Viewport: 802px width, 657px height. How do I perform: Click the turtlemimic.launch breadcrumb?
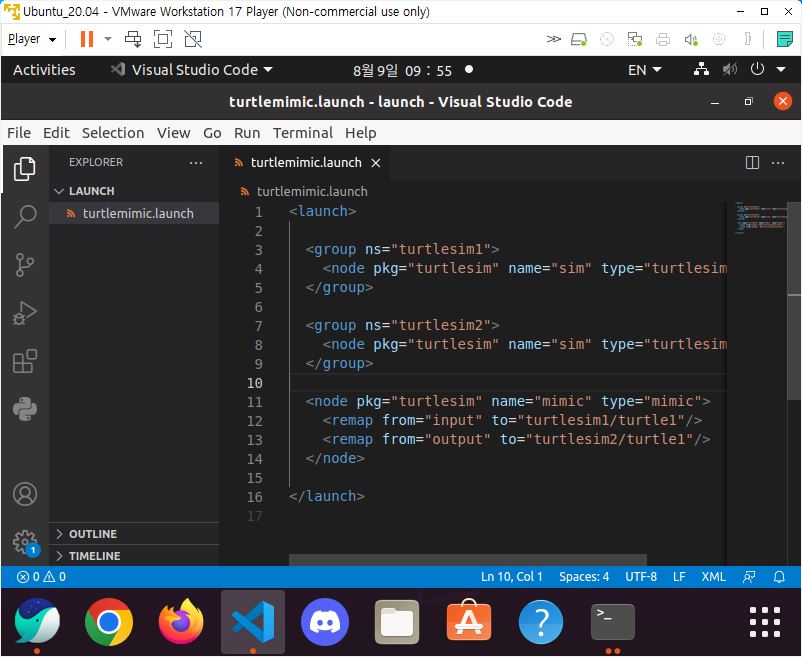click(312, 192)
